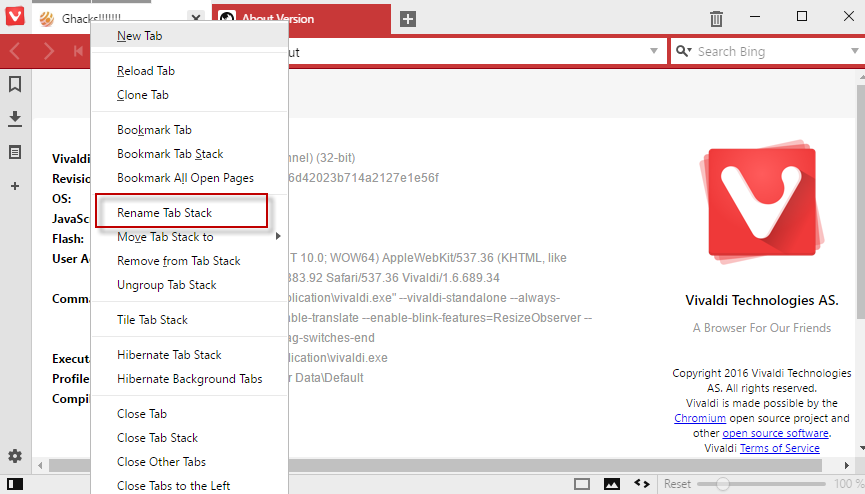
Task: Open Settings gear icon
Action: click(x=15, y=456)
